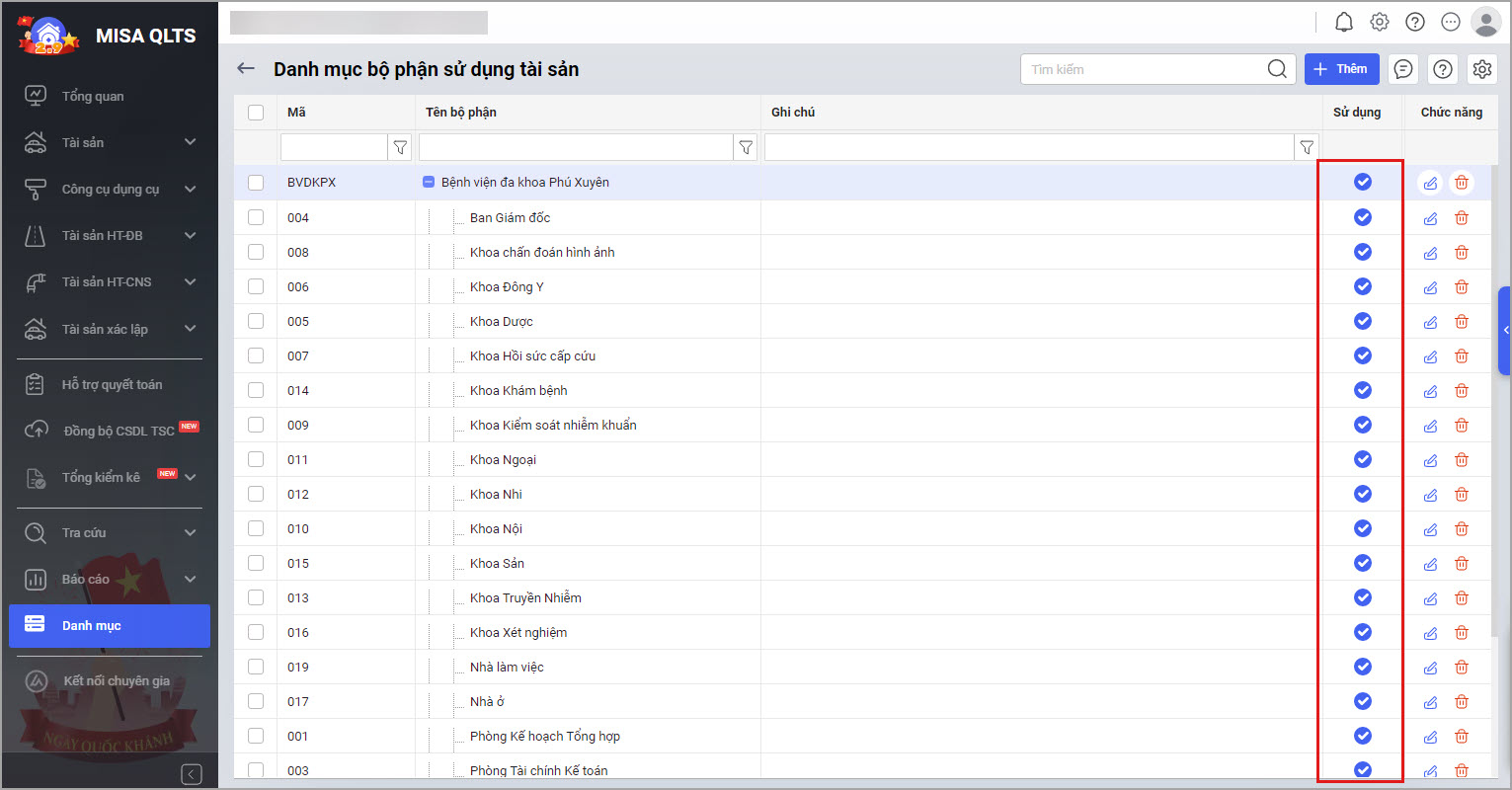Select the Danh mục sidebar item

[x=110, y=626]
